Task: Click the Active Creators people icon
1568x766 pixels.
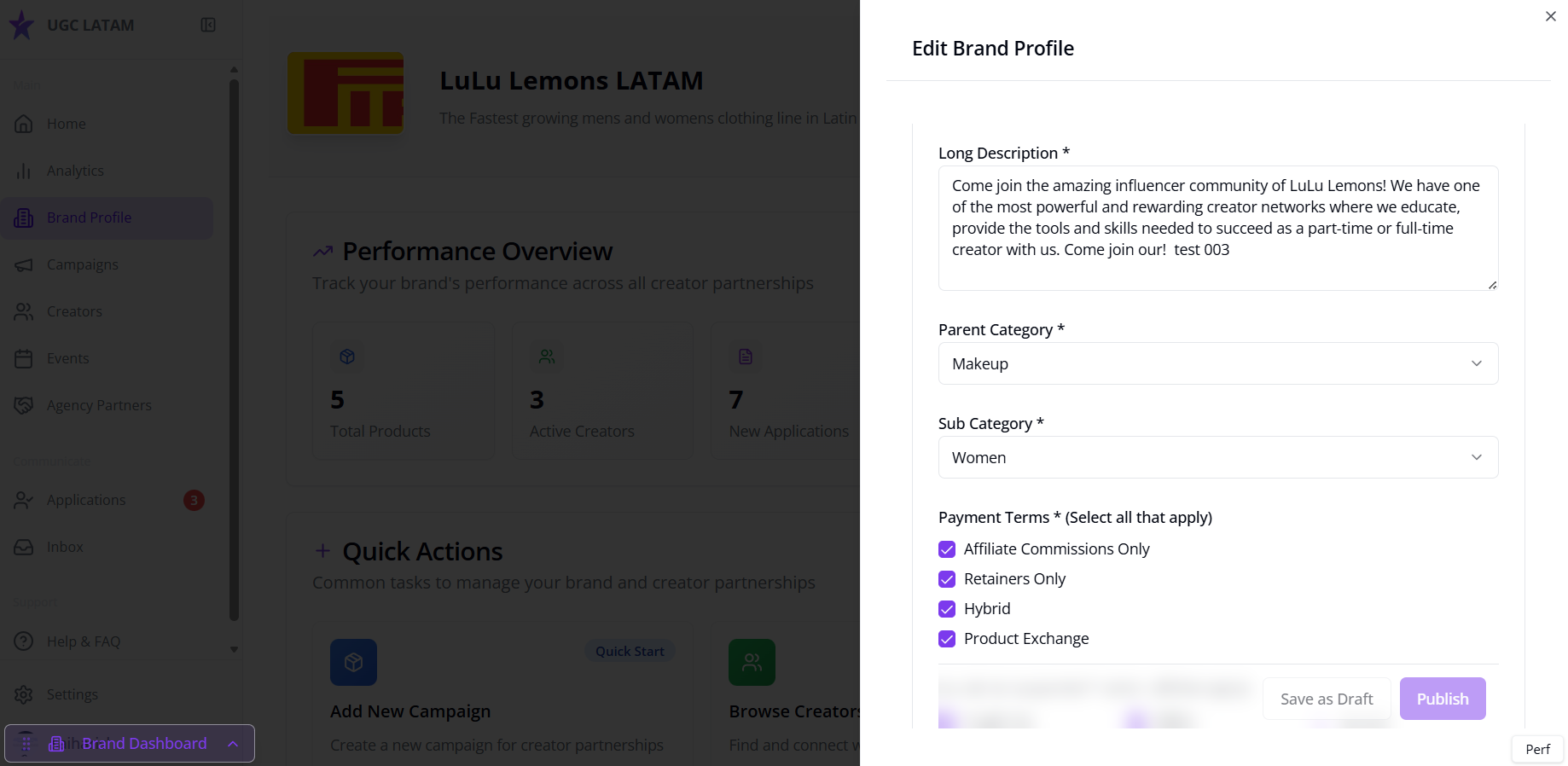Action: click(547, 357)
